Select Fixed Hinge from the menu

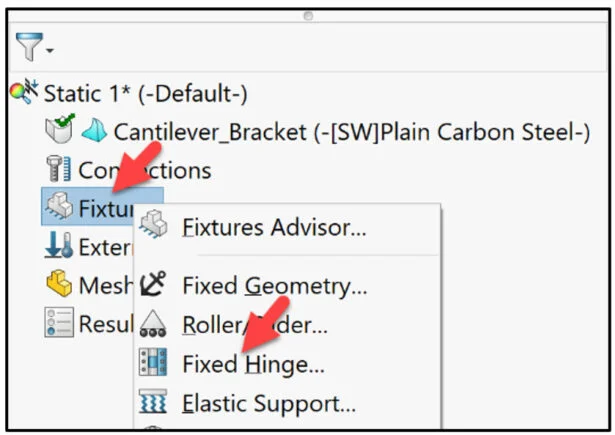click(x=253, y=365)
